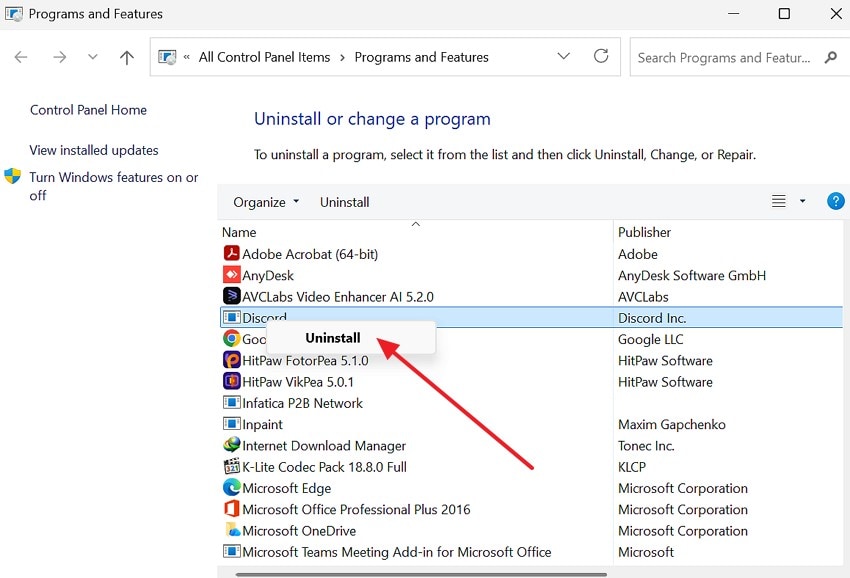Open View installed updates
850x578 pixels.
[x=93, y=150]
